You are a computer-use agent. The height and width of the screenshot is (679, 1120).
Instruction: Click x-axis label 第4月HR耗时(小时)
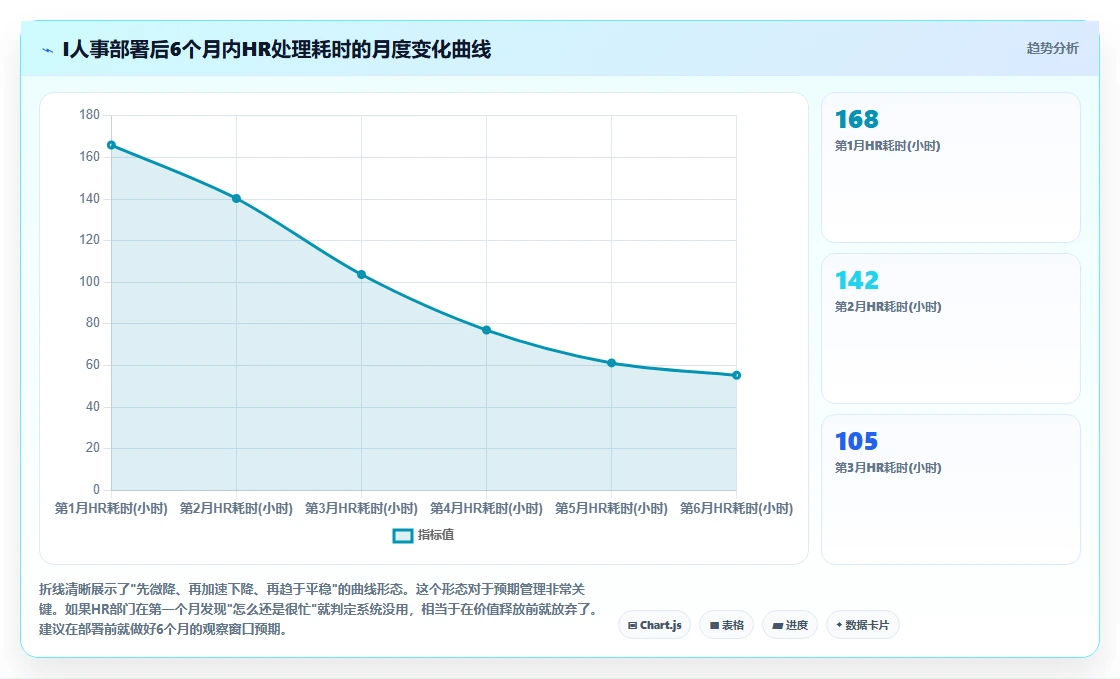(x=486, y=508)
